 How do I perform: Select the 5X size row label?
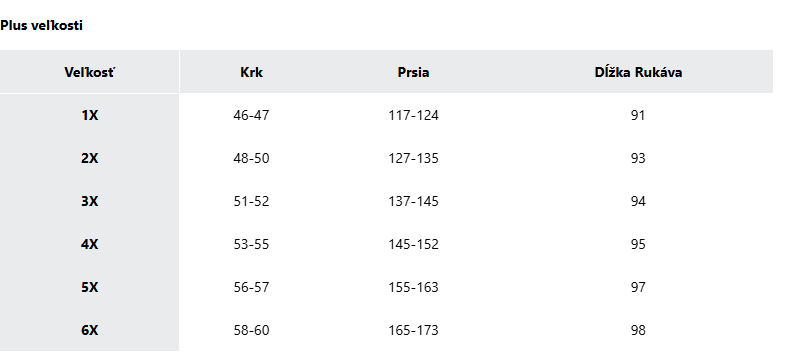pyautogui.click(x=89, y=287)
